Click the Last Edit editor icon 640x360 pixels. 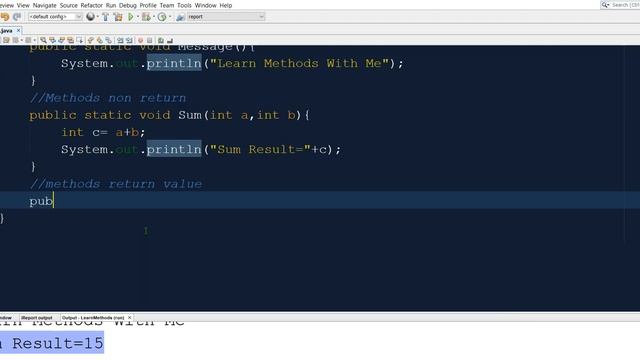(6, 40)
